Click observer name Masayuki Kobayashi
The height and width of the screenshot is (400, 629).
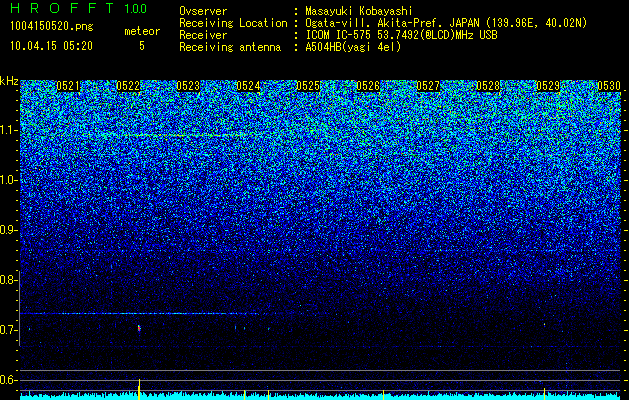(358, 11)
